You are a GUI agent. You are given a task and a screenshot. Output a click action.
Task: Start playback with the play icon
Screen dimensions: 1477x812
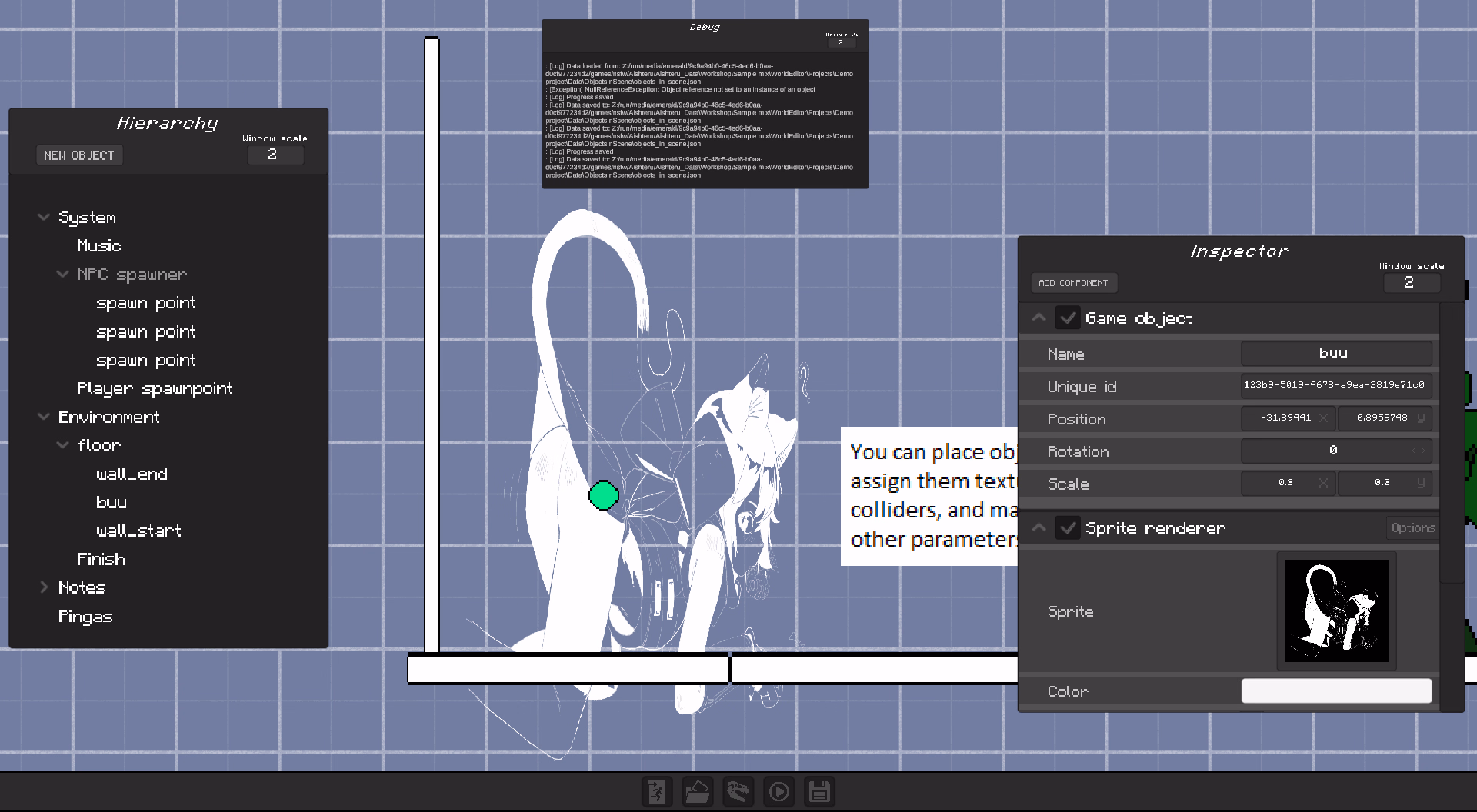(779, 791)
